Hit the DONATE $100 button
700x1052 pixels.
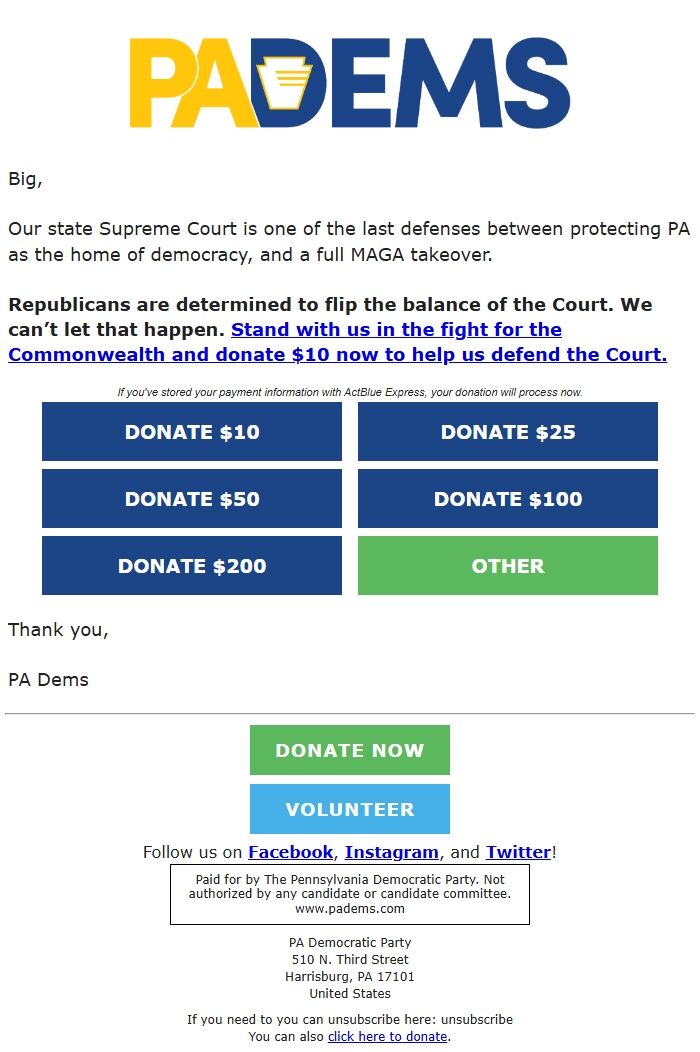point(507,499)
